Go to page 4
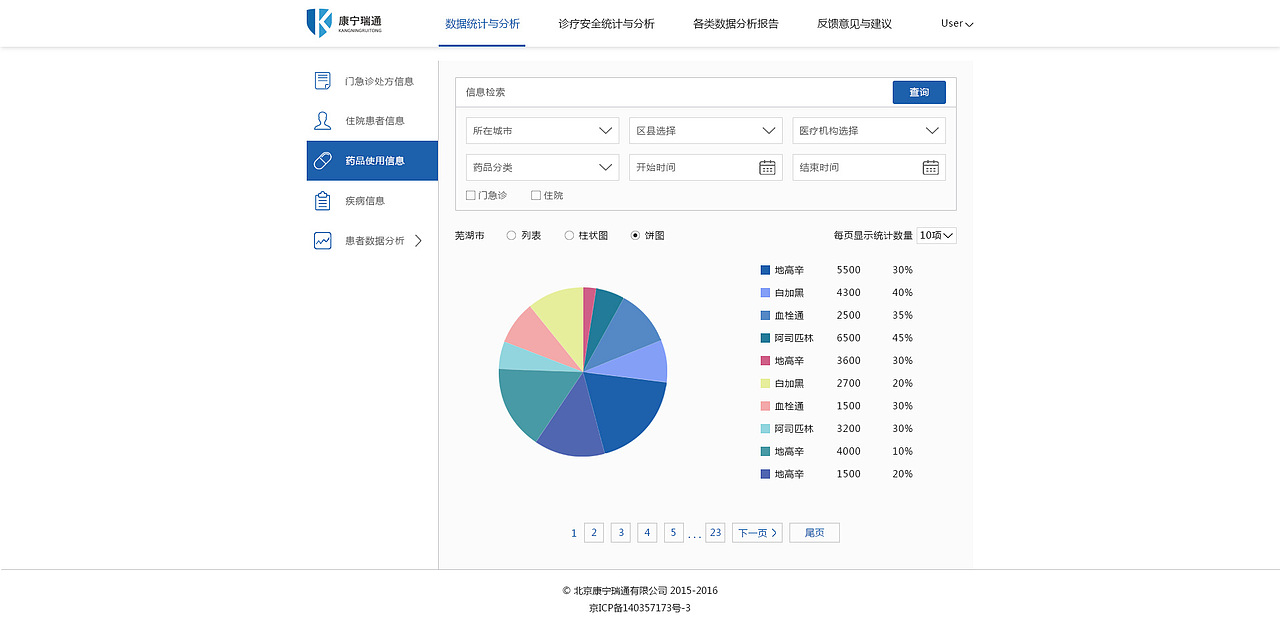Image resolution: width=1280 pixels, height=630 pixels. pyautogui.click(x=648, y=533)
